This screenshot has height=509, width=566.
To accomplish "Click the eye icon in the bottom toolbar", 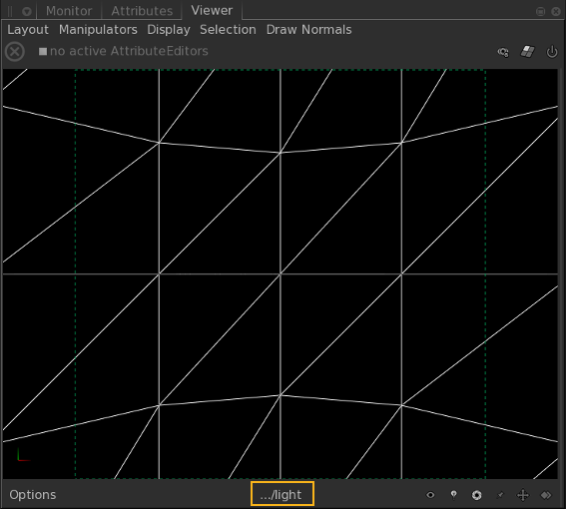I will pyautogui.click(x=430, y=495).
